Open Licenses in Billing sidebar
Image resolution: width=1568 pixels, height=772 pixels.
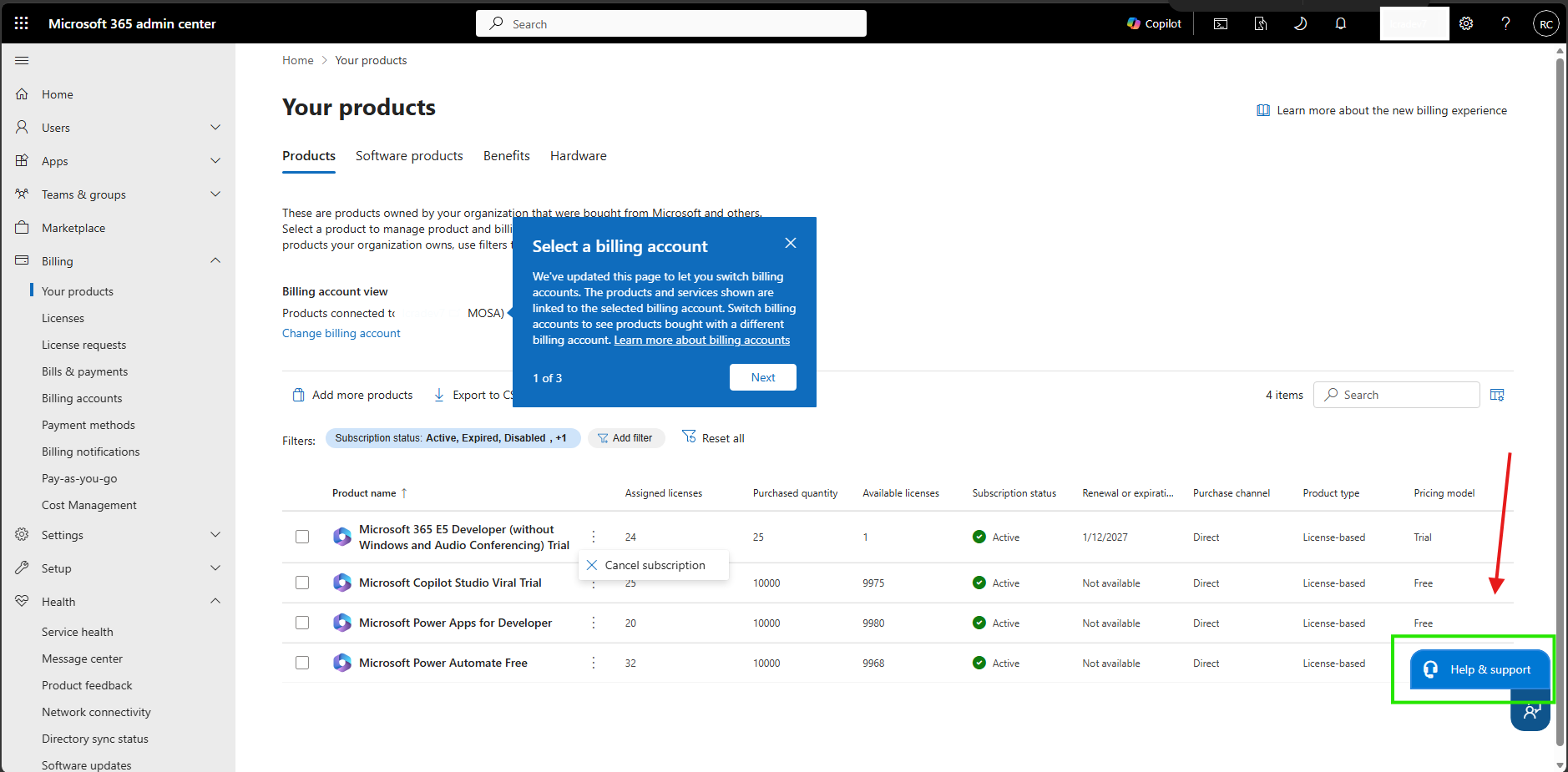63,318
